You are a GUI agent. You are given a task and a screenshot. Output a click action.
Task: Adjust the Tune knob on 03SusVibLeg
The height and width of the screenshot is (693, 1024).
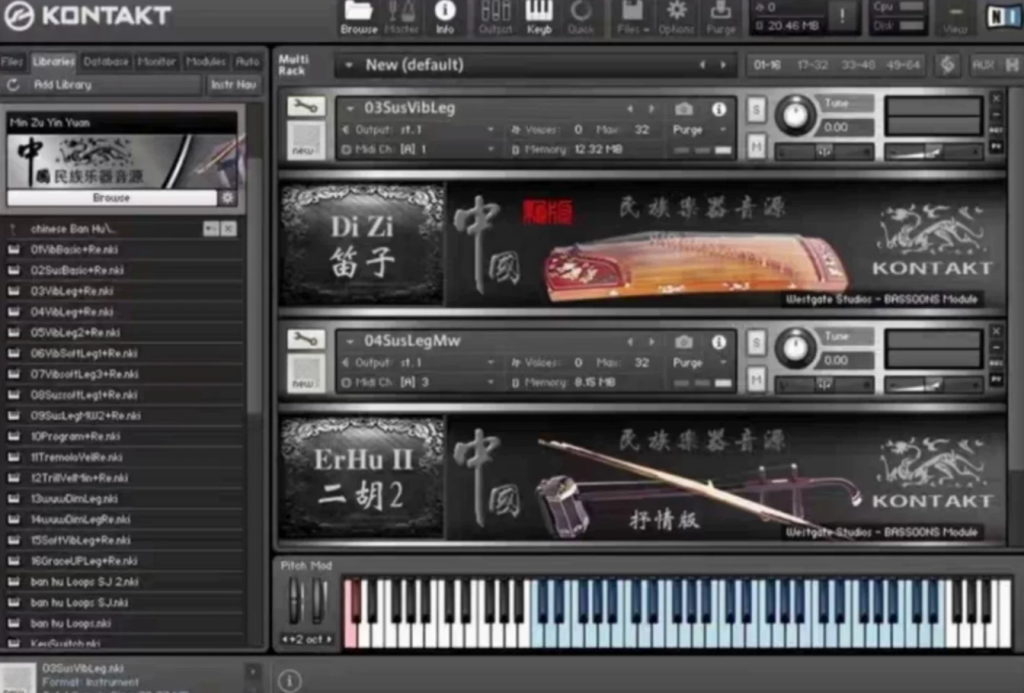pos(795,116)
